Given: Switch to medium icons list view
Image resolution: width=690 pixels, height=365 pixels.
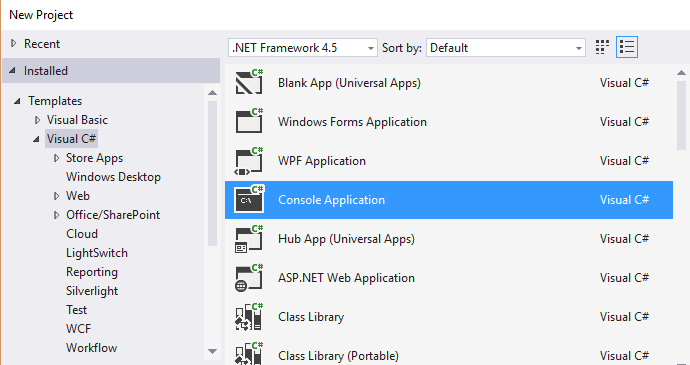Looking at the screenshot, I should 627,47.
